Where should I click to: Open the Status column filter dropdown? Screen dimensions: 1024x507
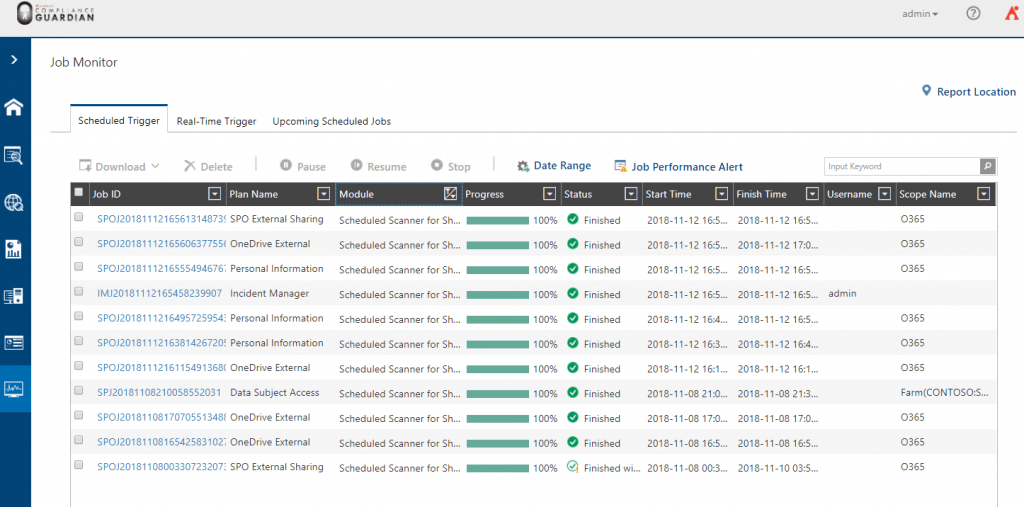click(x=631, y=194)
